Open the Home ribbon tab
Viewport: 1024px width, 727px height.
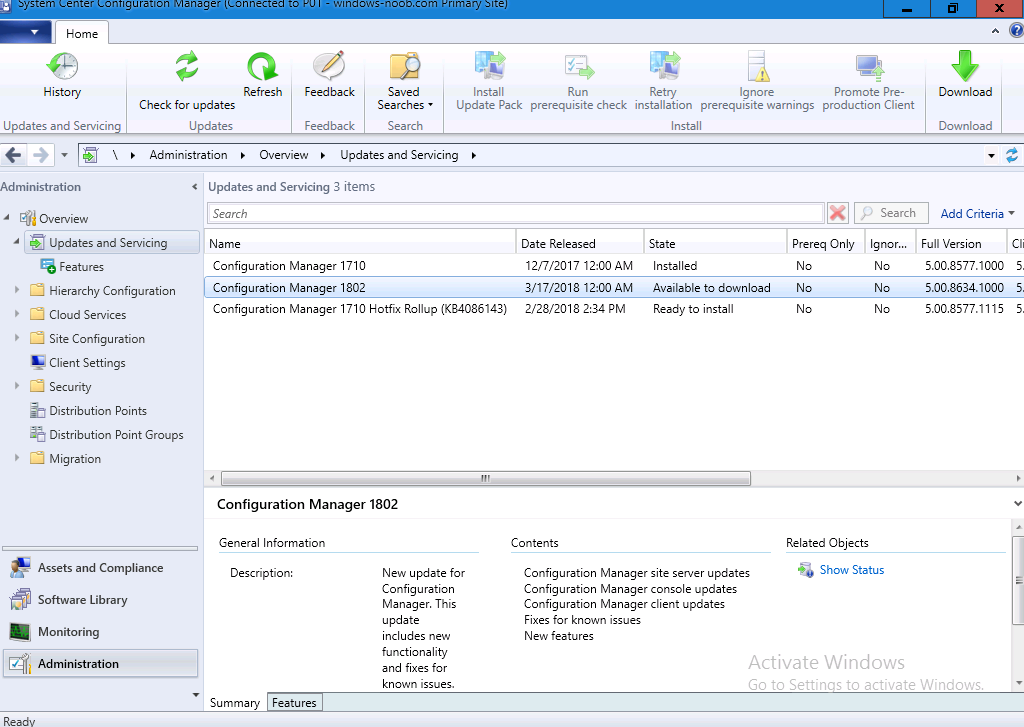82,33
